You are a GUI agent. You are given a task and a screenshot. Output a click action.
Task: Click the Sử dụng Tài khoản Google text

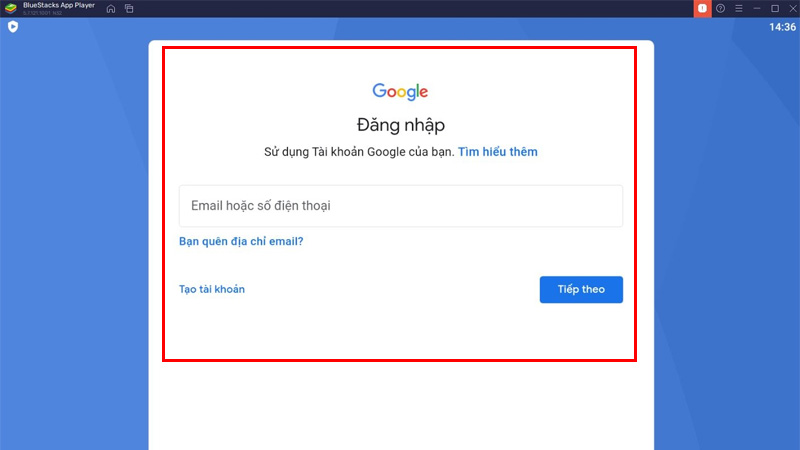click(359, 152)
